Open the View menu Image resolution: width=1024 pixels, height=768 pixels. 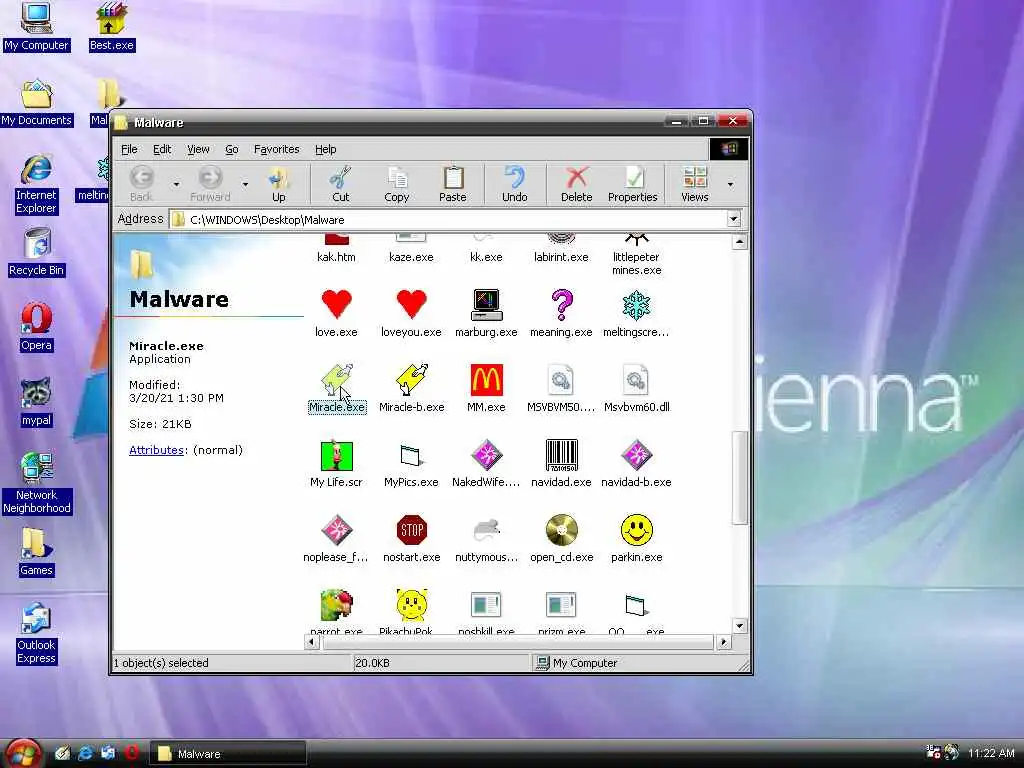[x=198, y=149]
